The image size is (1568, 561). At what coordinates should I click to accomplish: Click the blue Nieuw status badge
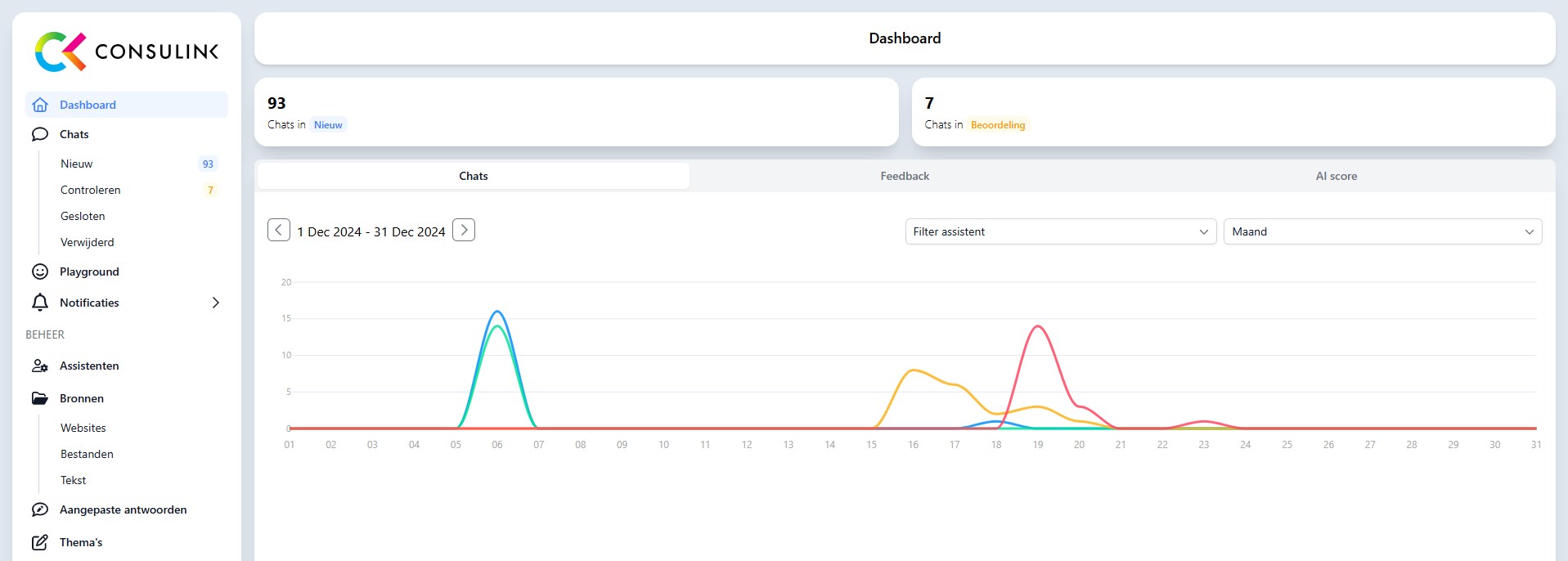point(328,125)
